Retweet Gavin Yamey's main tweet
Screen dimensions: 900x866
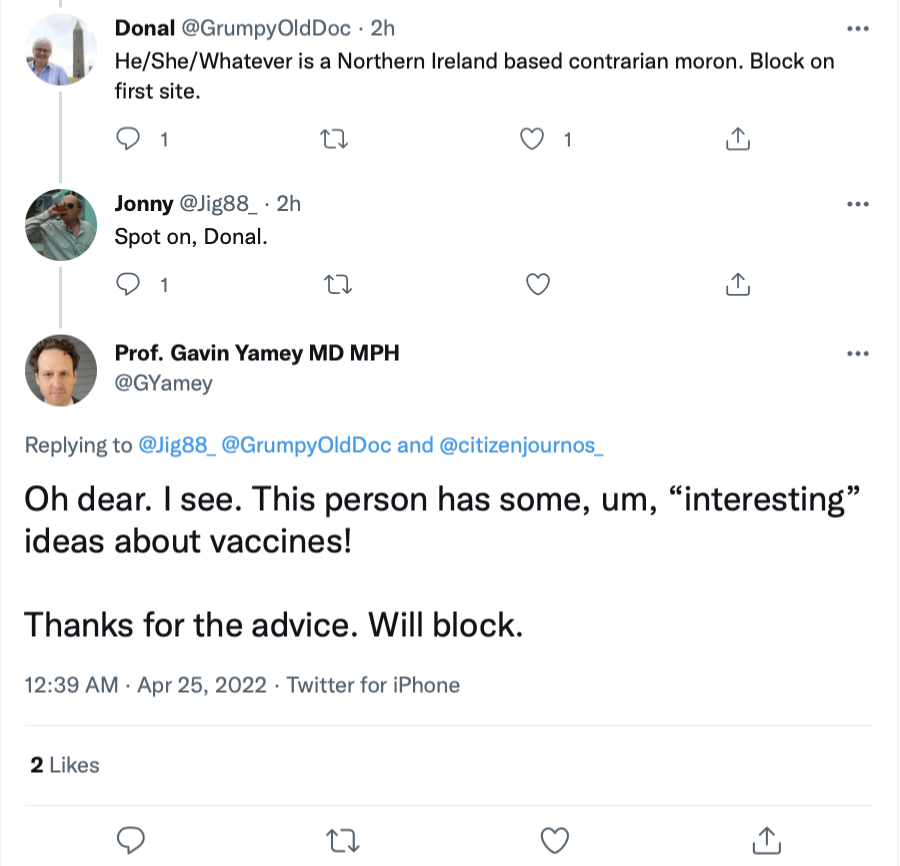click(x=343, y=840)
